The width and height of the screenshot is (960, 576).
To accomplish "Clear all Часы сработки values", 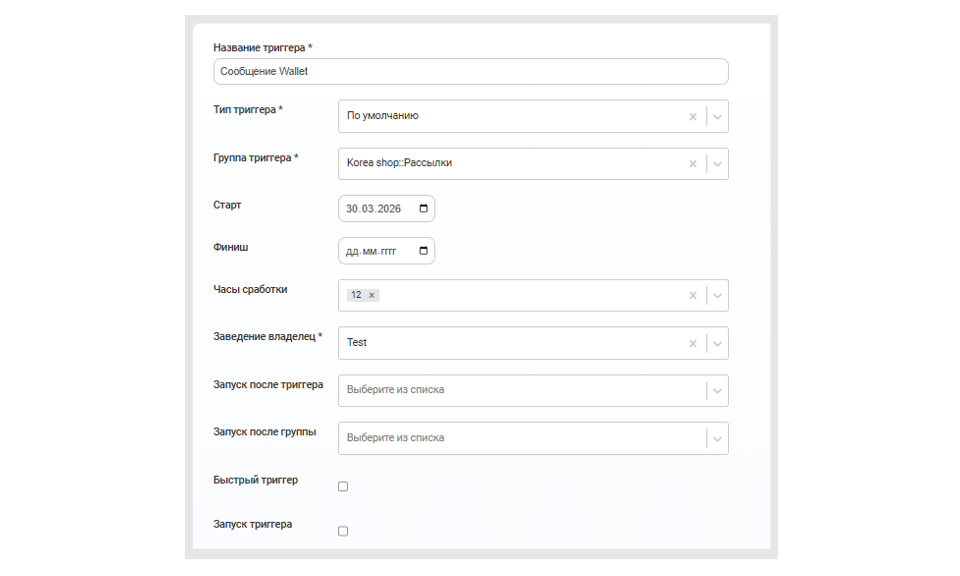I will pos(692,295).
